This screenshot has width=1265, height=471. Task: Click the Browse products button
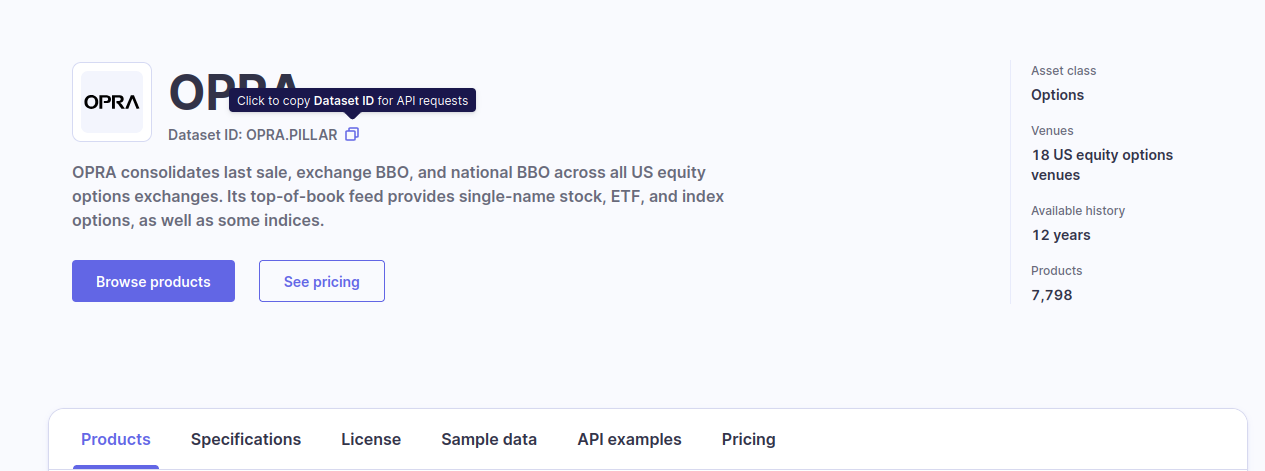click(x=153, y=281)
